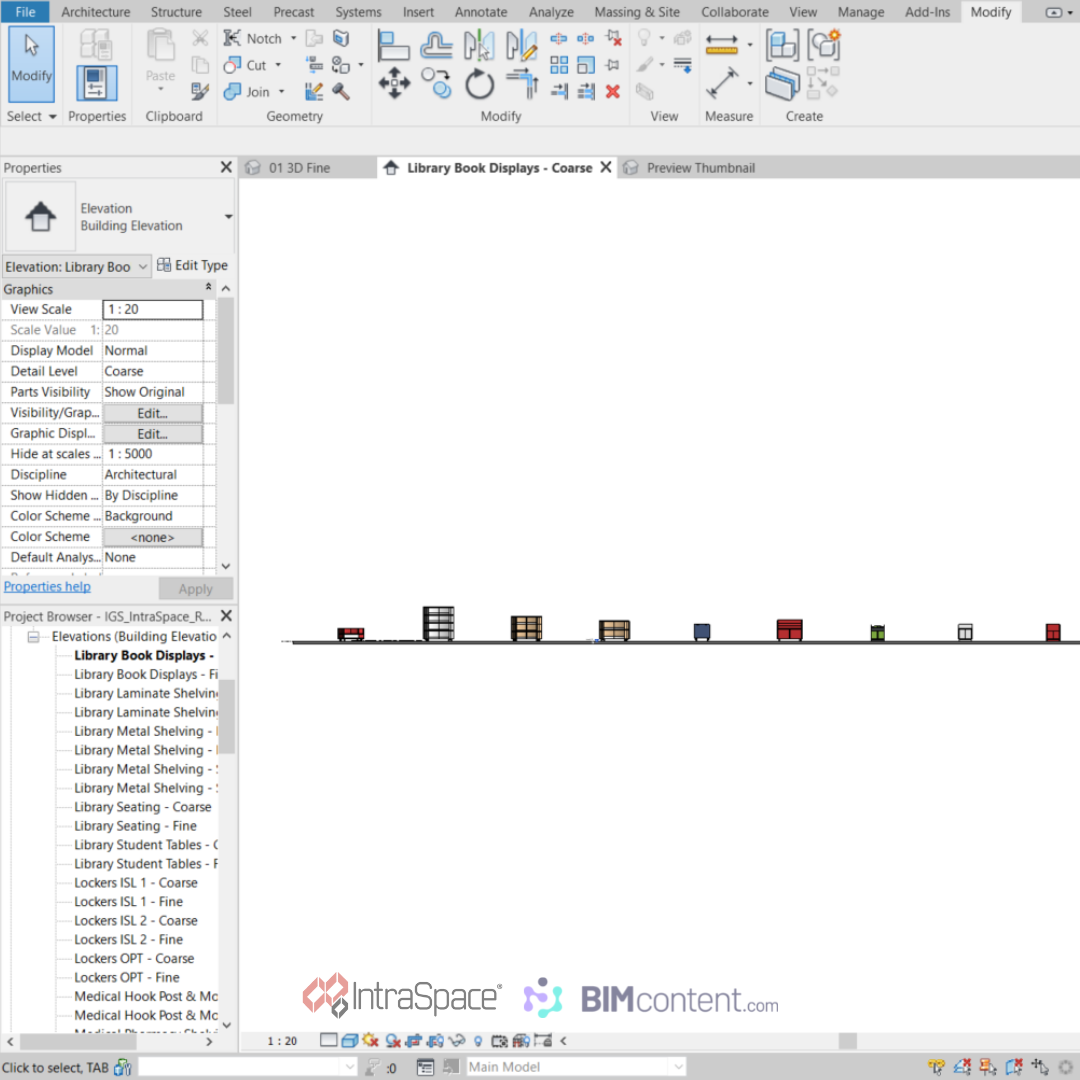The height and width of the screenshot is (1080, 1080).
Task: Click the Edit Type button
Action: (x=192, y=266)
